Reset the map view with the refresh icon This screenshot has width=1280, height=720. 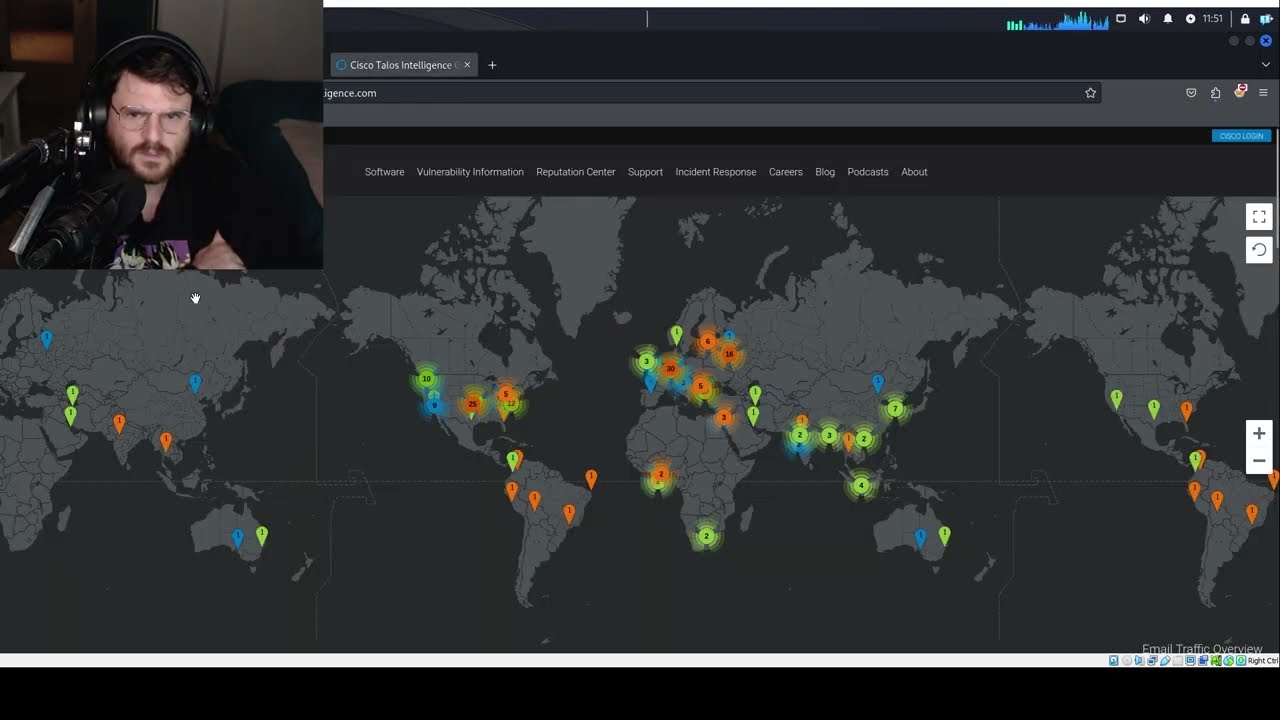tap(1259, 250)
